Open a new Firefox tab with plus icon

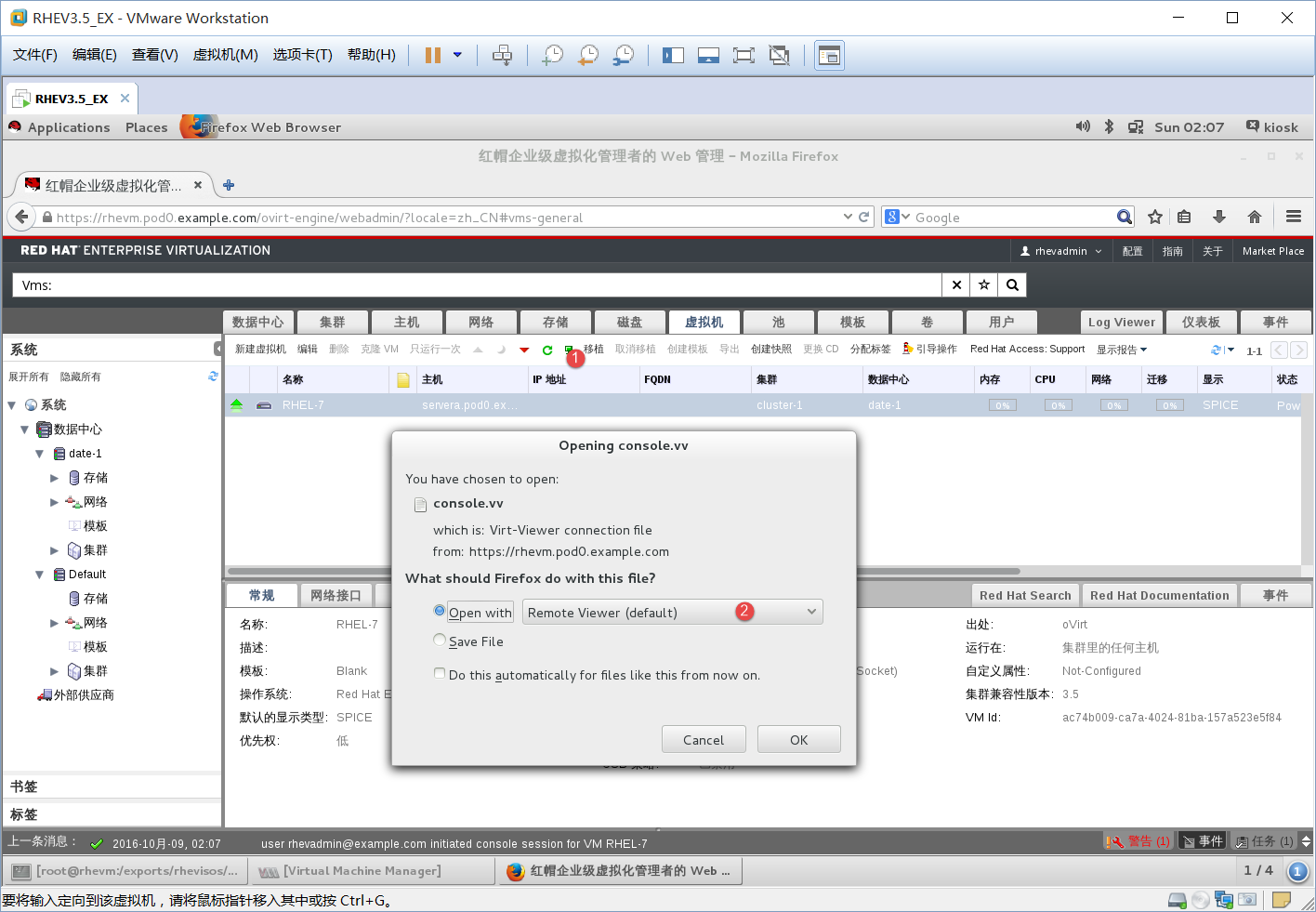coord(229,185)
